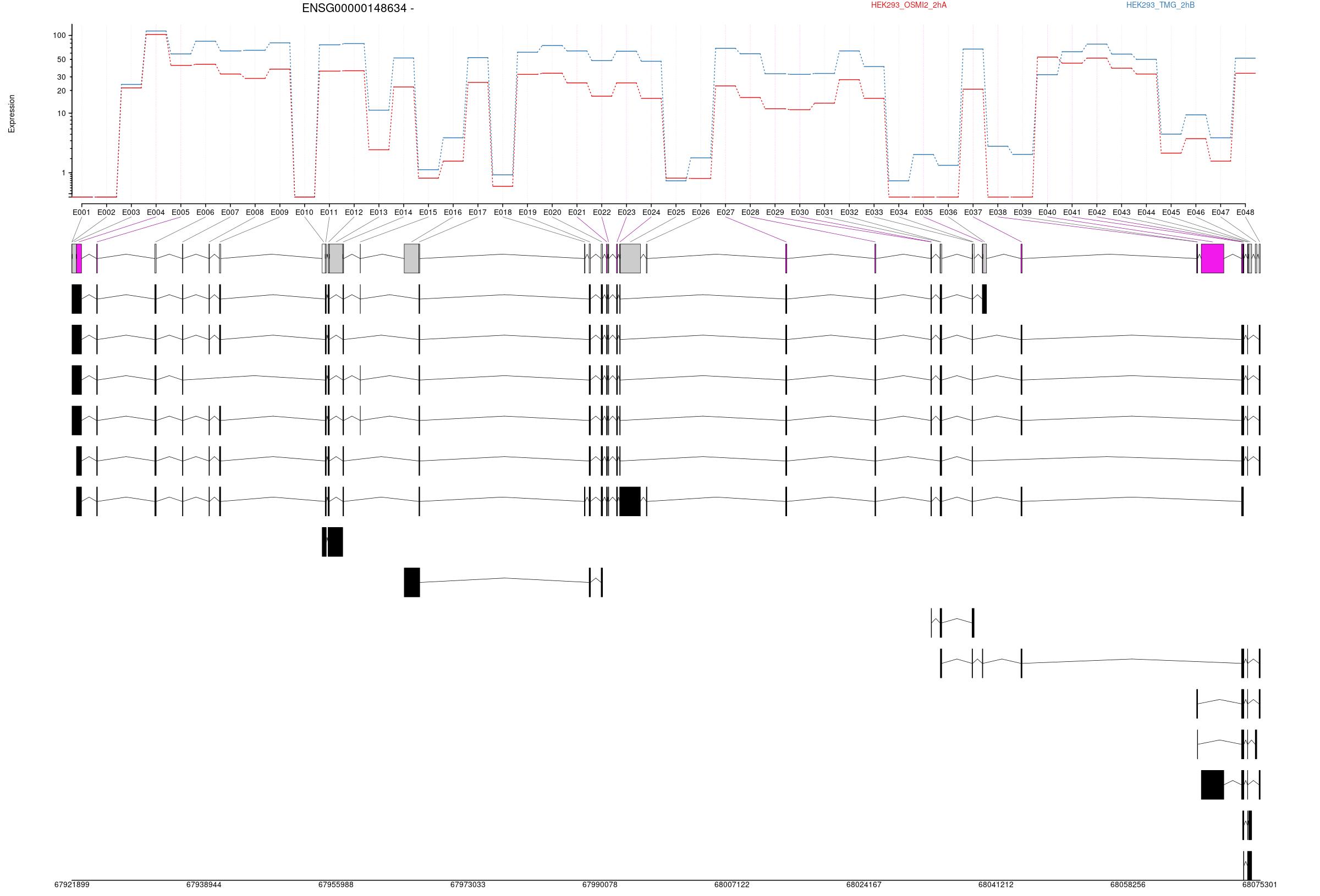Screen dimensions: 1320x896
Task: Click y-axis tick value 50
Action: (x=62, y=59)
